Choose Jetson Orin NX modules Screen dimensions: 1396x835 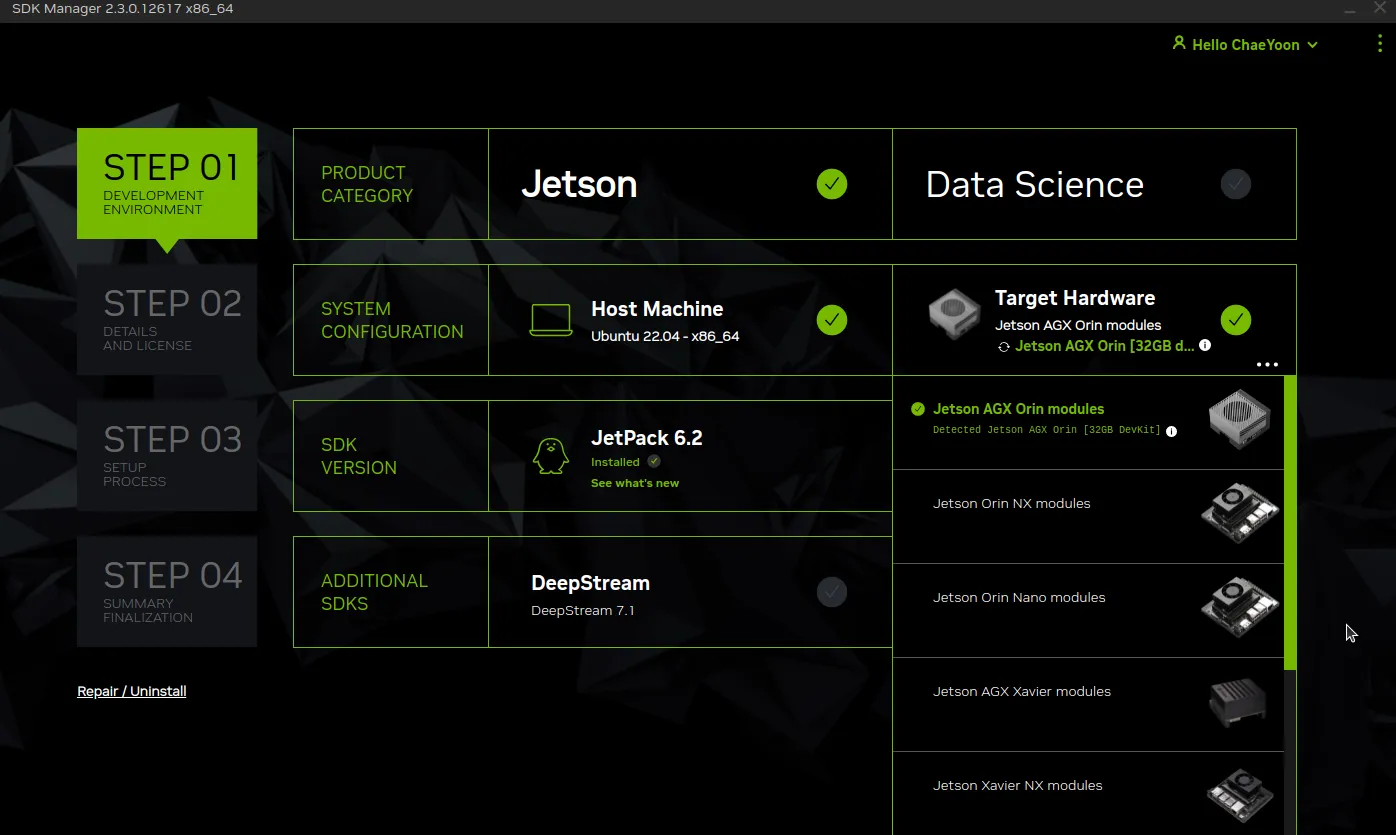1088,516
